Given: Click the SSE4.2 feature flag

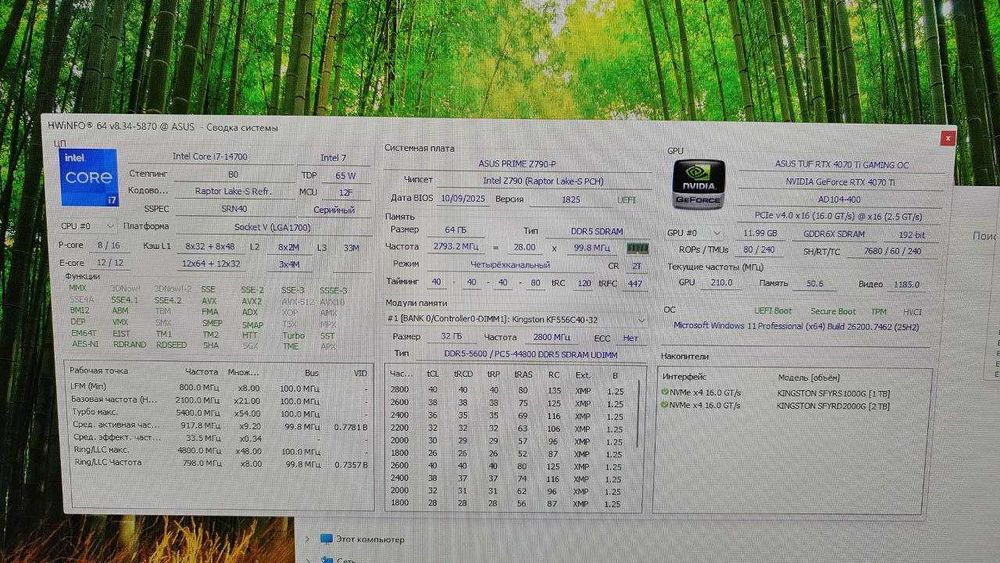Looking at the screenshot, I should 168,300.
